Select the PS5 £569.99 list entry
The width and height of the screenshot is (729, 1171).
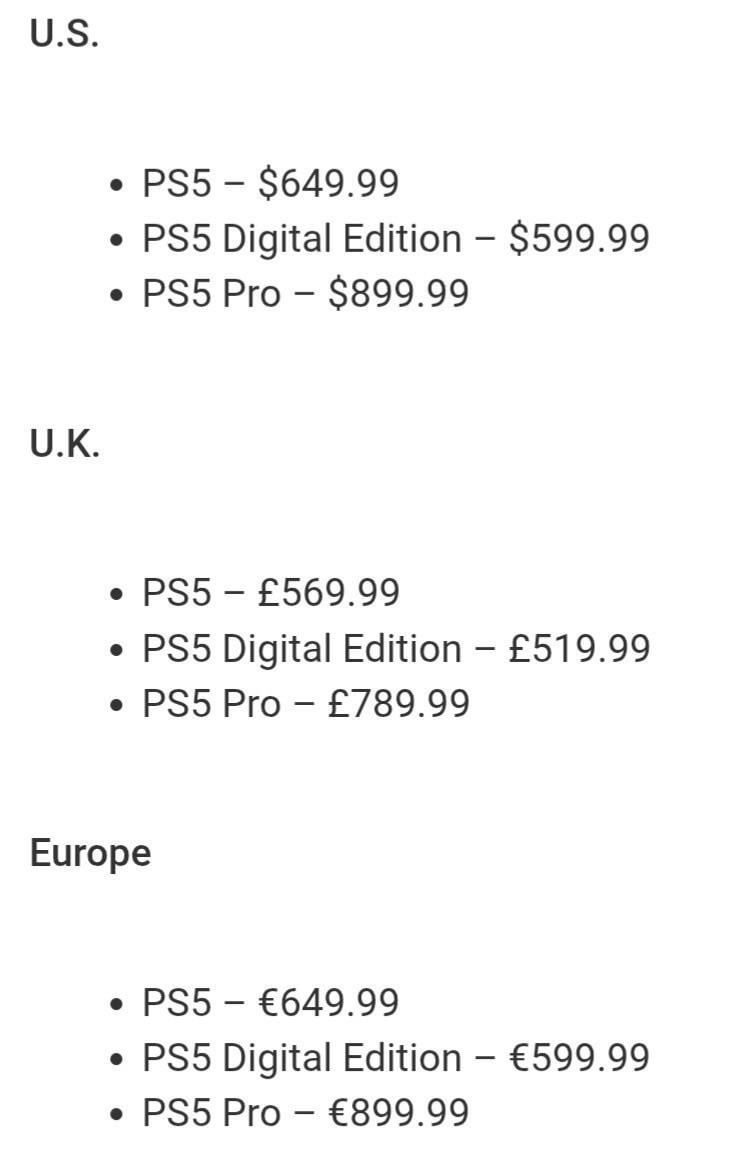270,593
